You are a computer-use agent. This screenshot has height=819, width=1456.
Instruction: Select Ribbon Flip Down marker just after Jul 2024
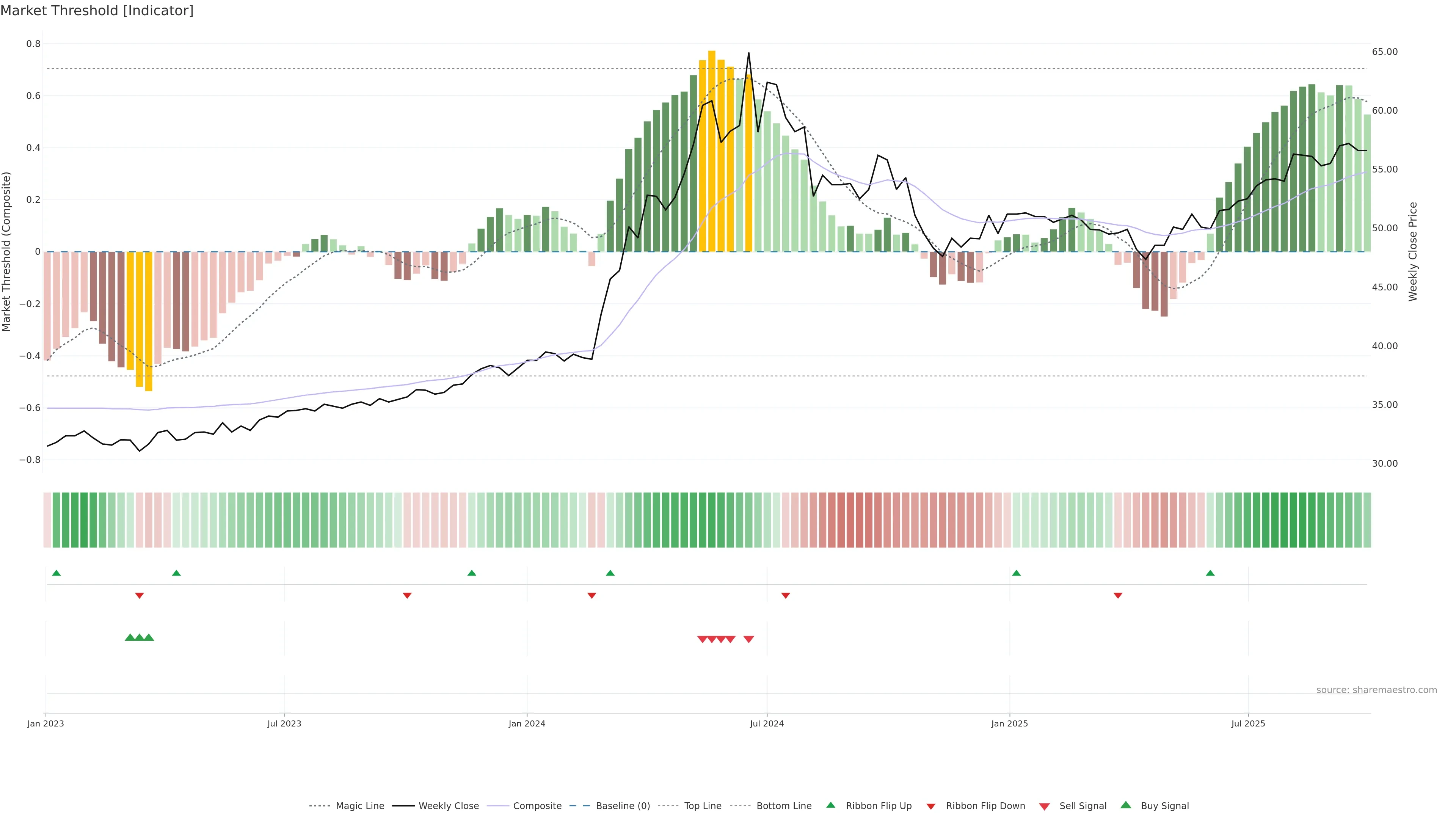[x=785, y=595]
